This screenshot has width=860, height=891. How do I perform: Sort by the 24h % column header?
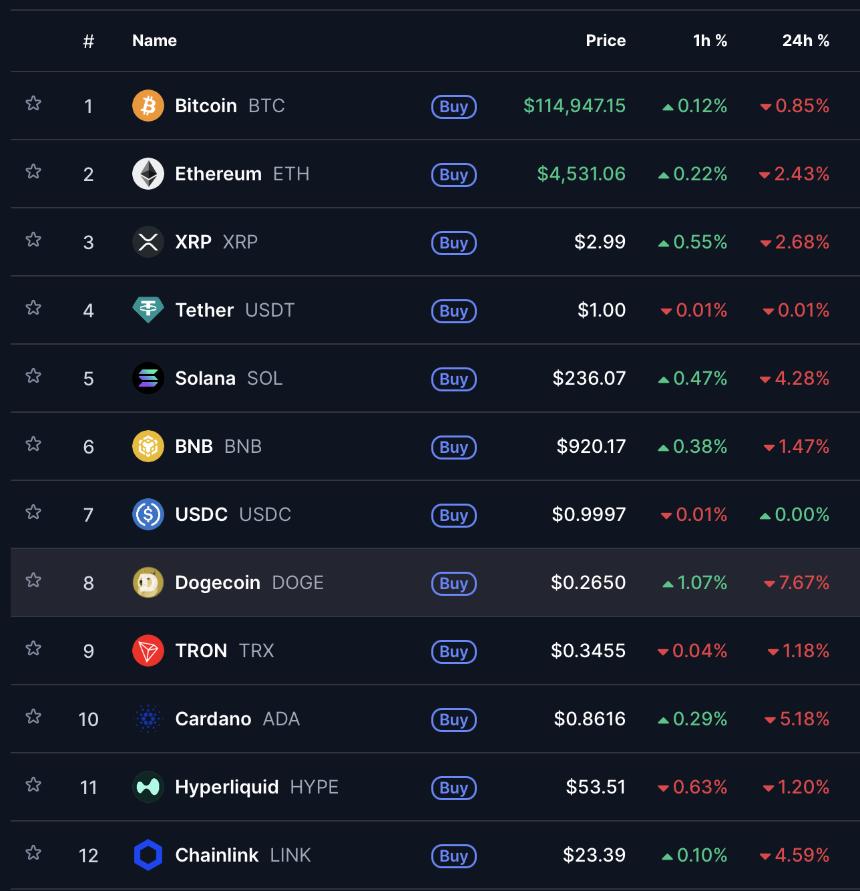pos(805,40)
